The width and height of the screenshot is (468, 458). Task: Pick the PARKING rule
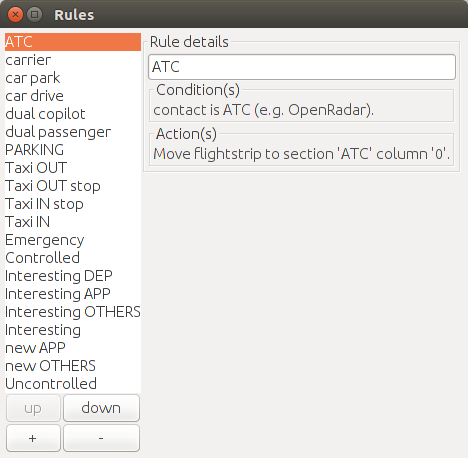73,150
